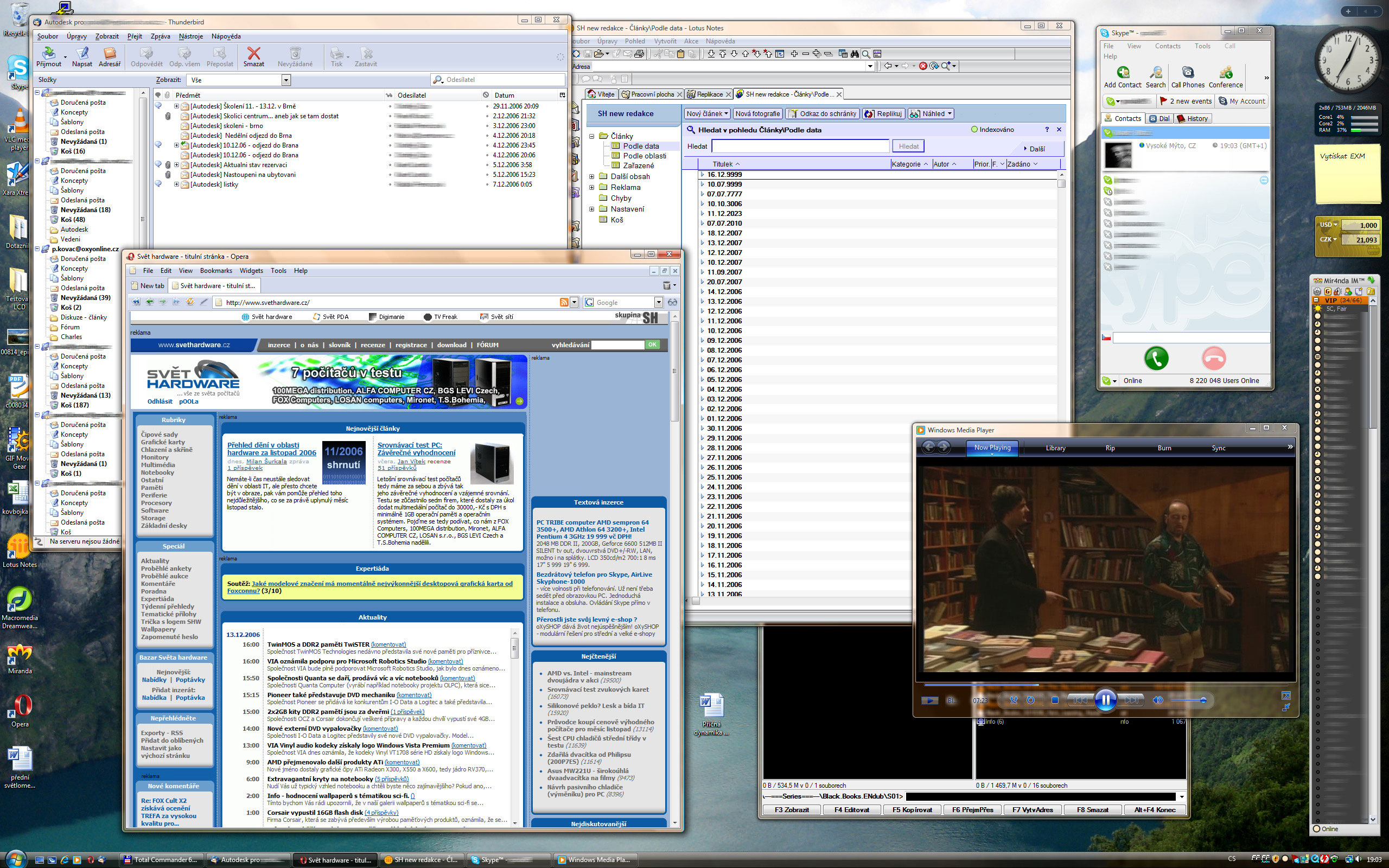The image size is (1389, 868).
Task: Open the Zobrazit filter dropdown
Action: coord(286,80)
